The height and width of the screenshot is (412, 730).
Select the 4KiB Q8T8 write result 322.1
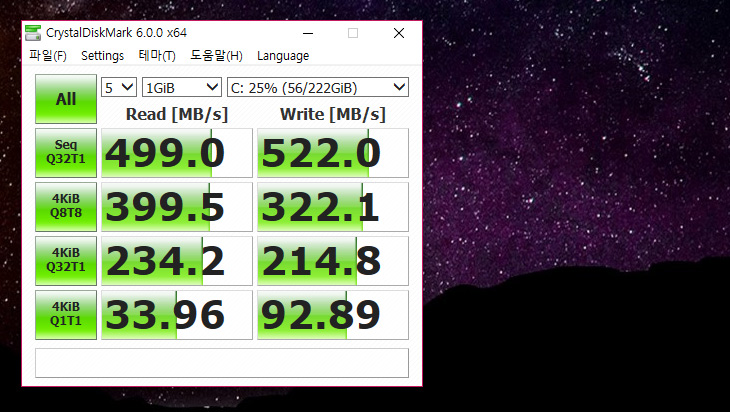tap(333, 207)
